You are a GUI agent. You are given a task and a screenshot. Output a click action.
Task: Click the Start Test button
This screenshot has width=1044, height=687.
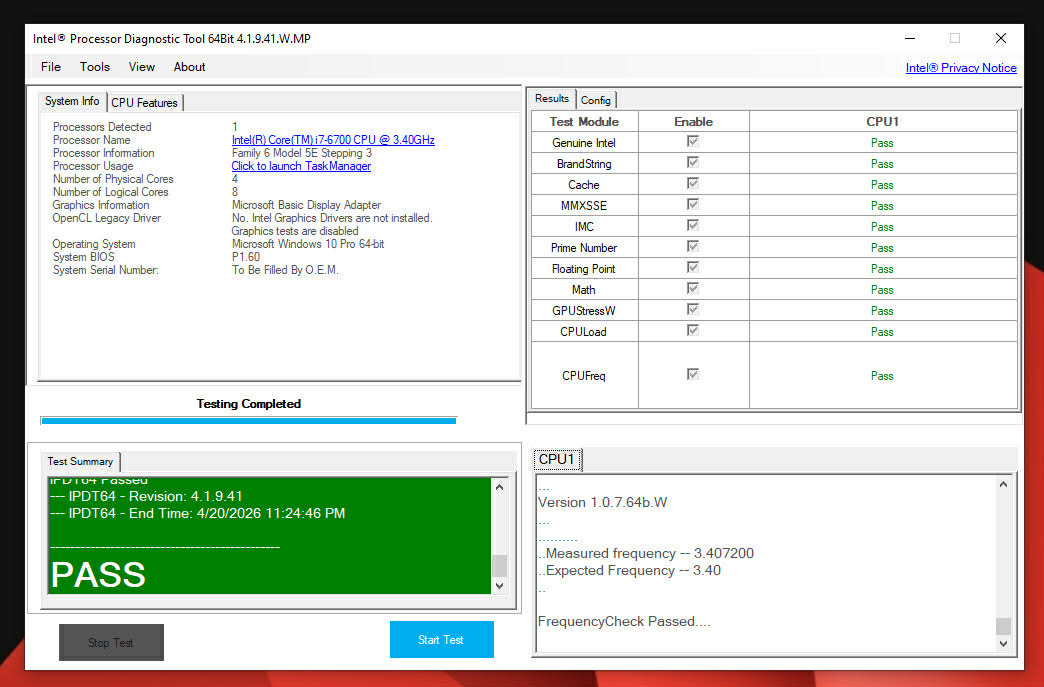click(441, 639)
